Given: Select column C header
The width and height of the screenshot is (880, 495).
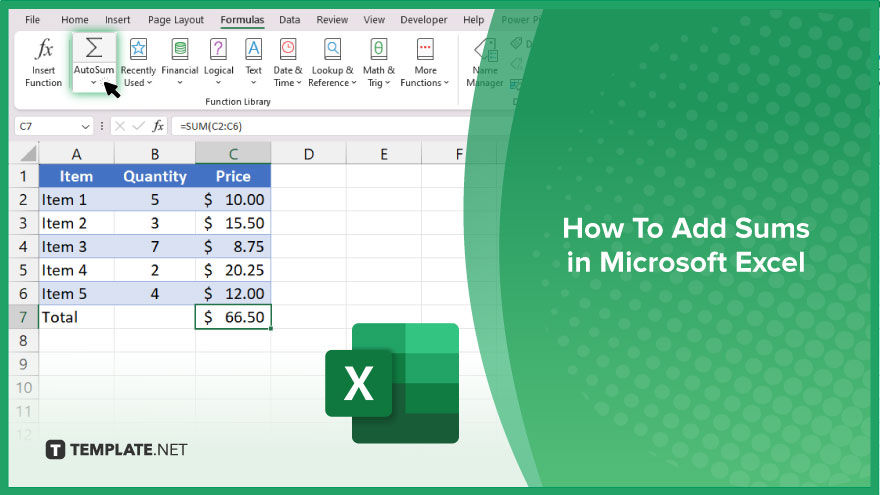Looking at the screenshot, I should (x=233, y=154).
